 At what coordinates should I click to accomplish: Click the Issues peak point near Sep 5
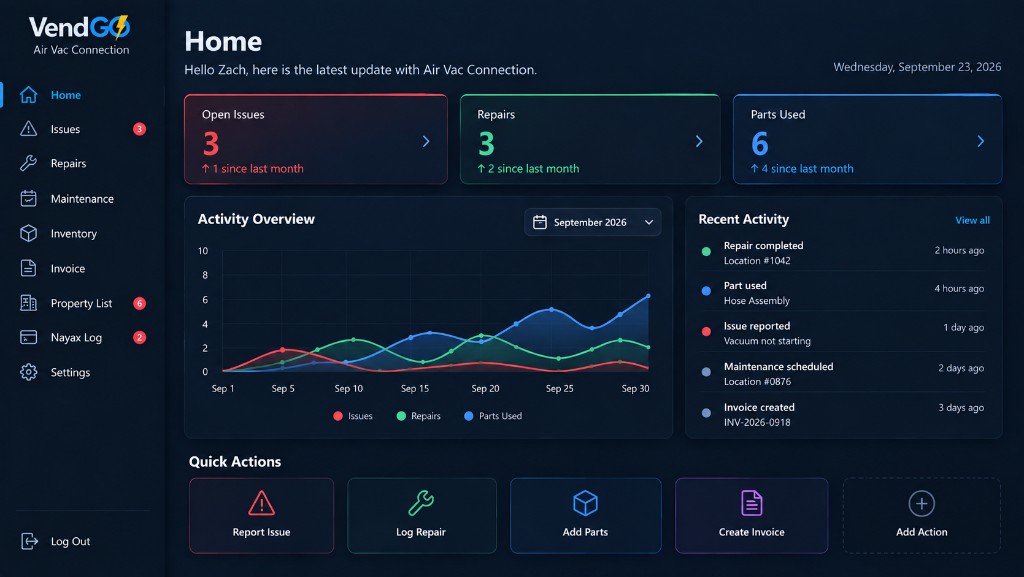tap(282, 350)
